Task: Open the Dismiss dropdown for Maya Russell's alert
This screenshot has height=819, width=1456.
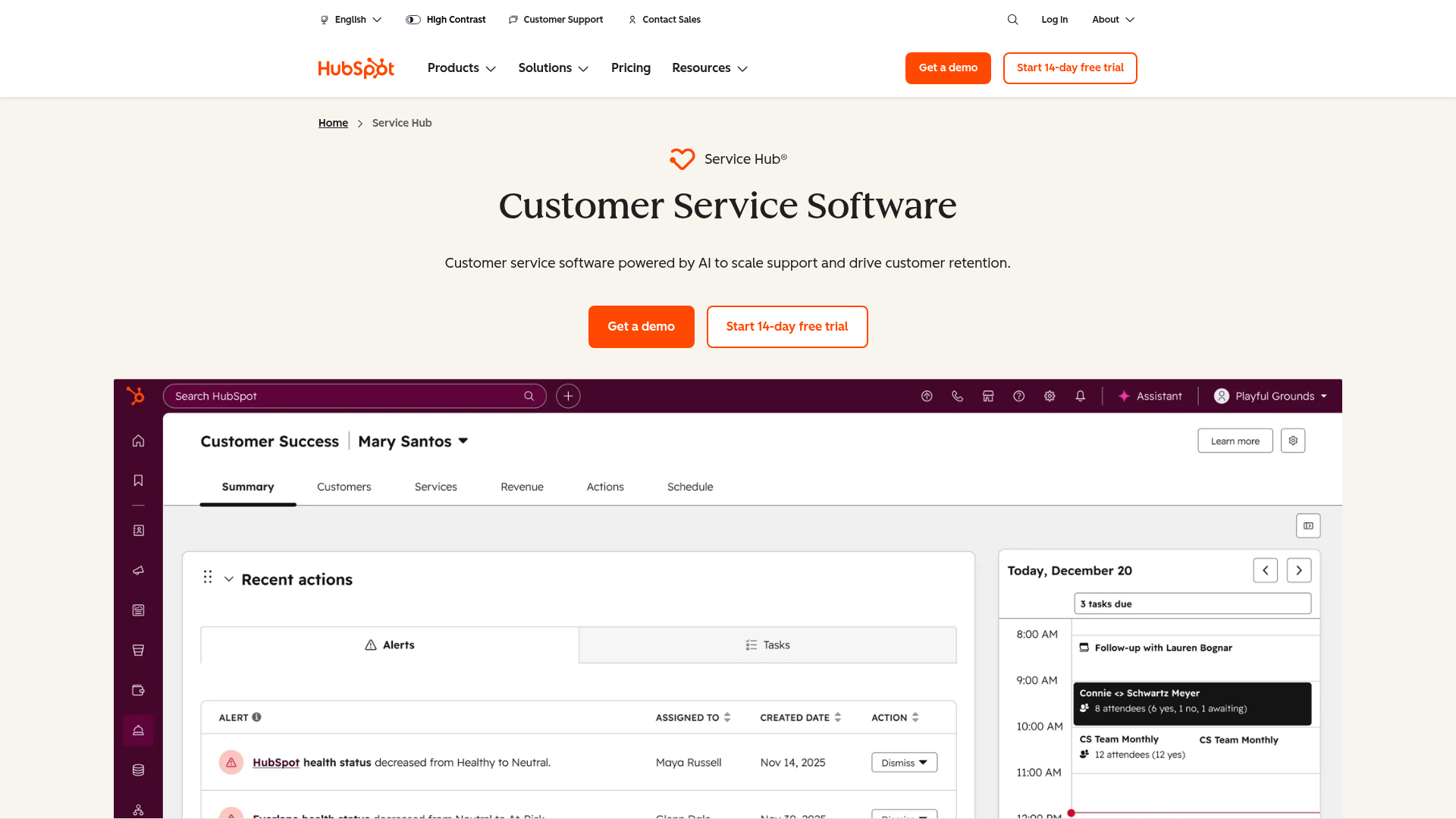Action: [903, 762]
